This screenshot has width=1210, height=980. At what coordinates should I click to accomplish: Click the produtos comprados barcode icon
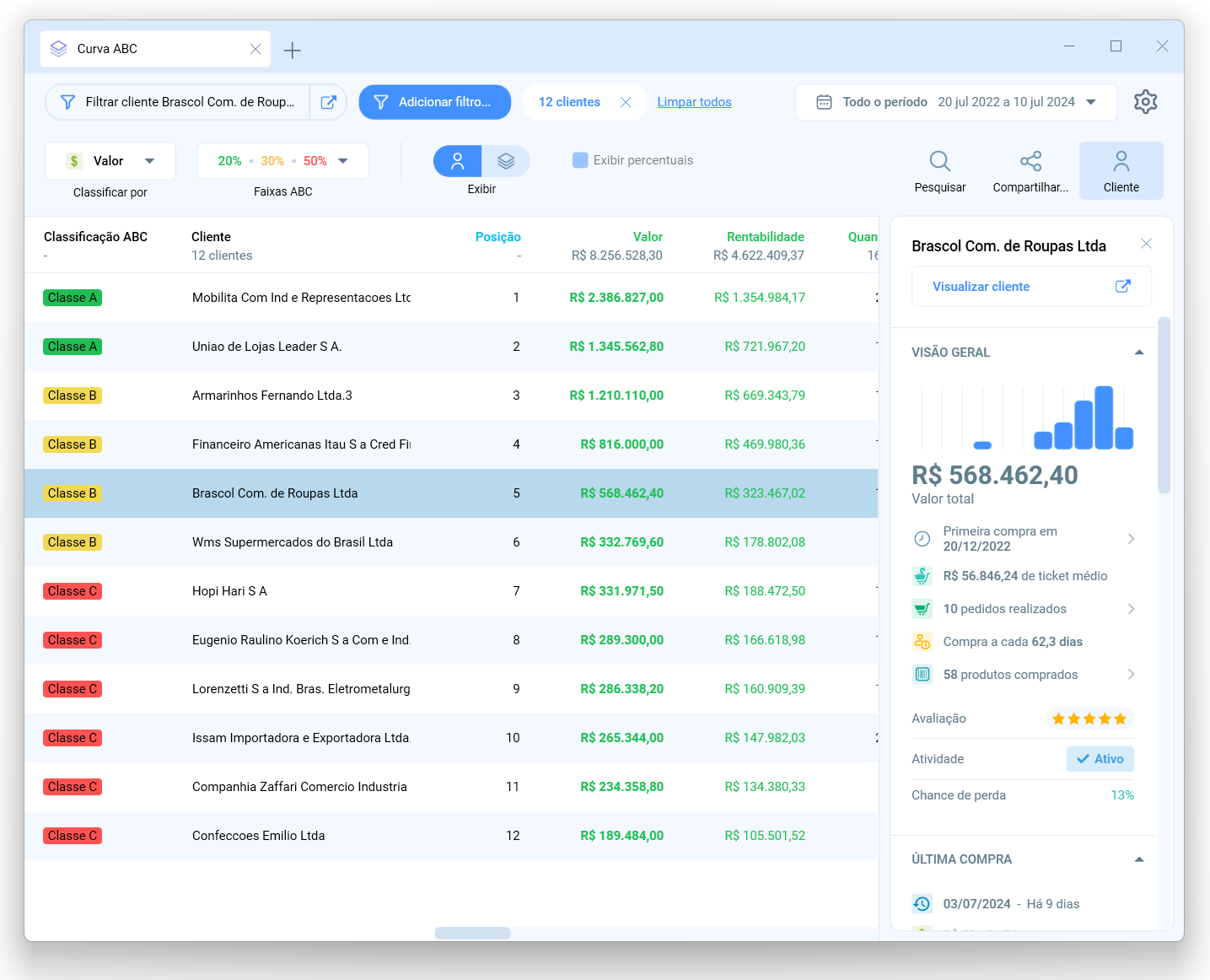coord(922,675)
